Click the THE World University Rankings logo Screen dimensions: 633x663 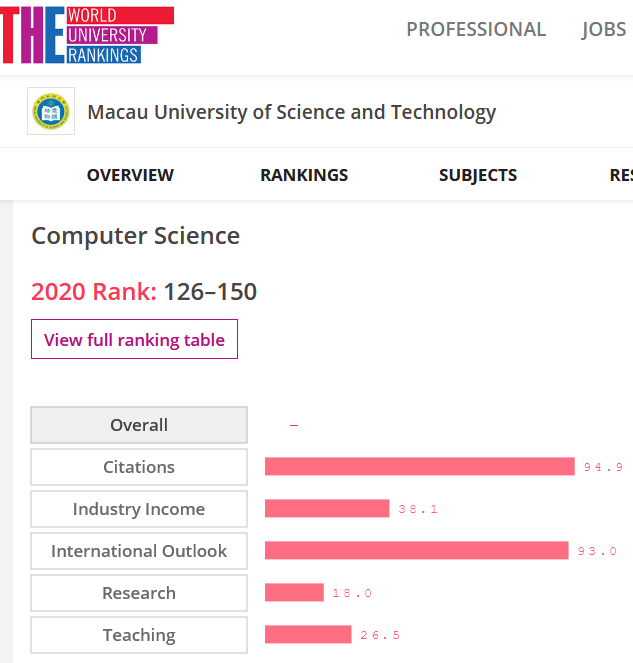pos(87,35)
